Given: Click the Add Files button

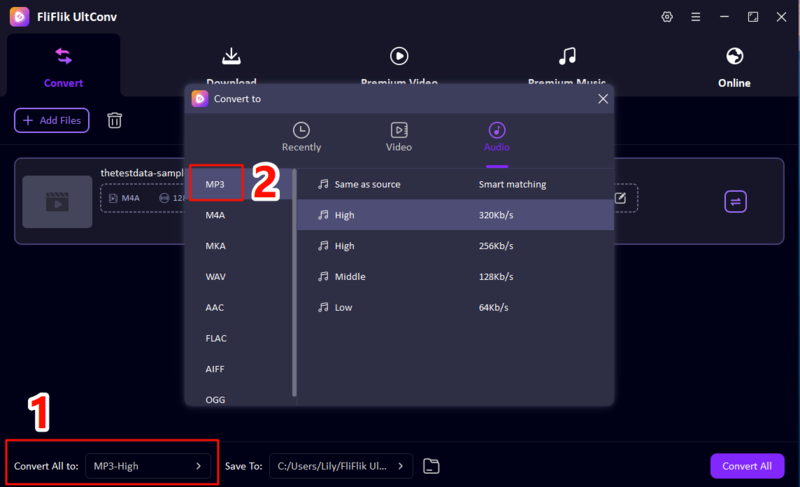Looking at the screenshot, I should tap(52, 121).
